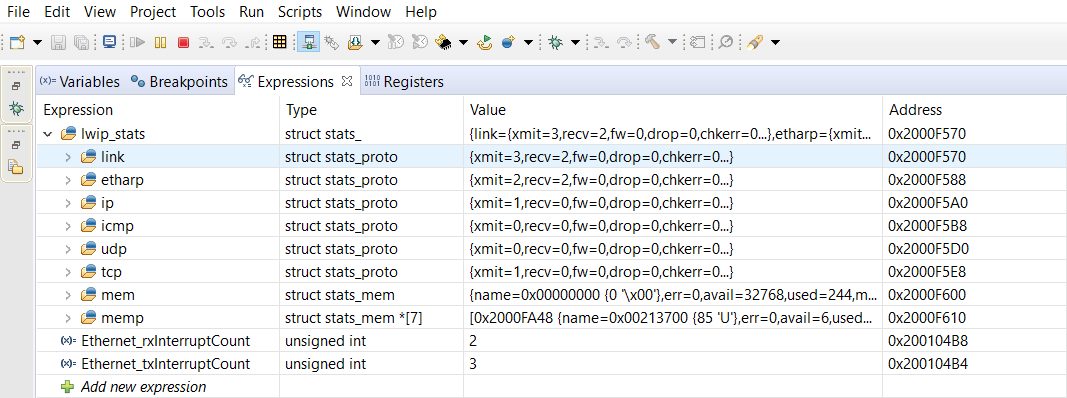Collapse the lwip_stats tree node
The height and width of the screenshot is (398, 1067).
click(48, 134)
